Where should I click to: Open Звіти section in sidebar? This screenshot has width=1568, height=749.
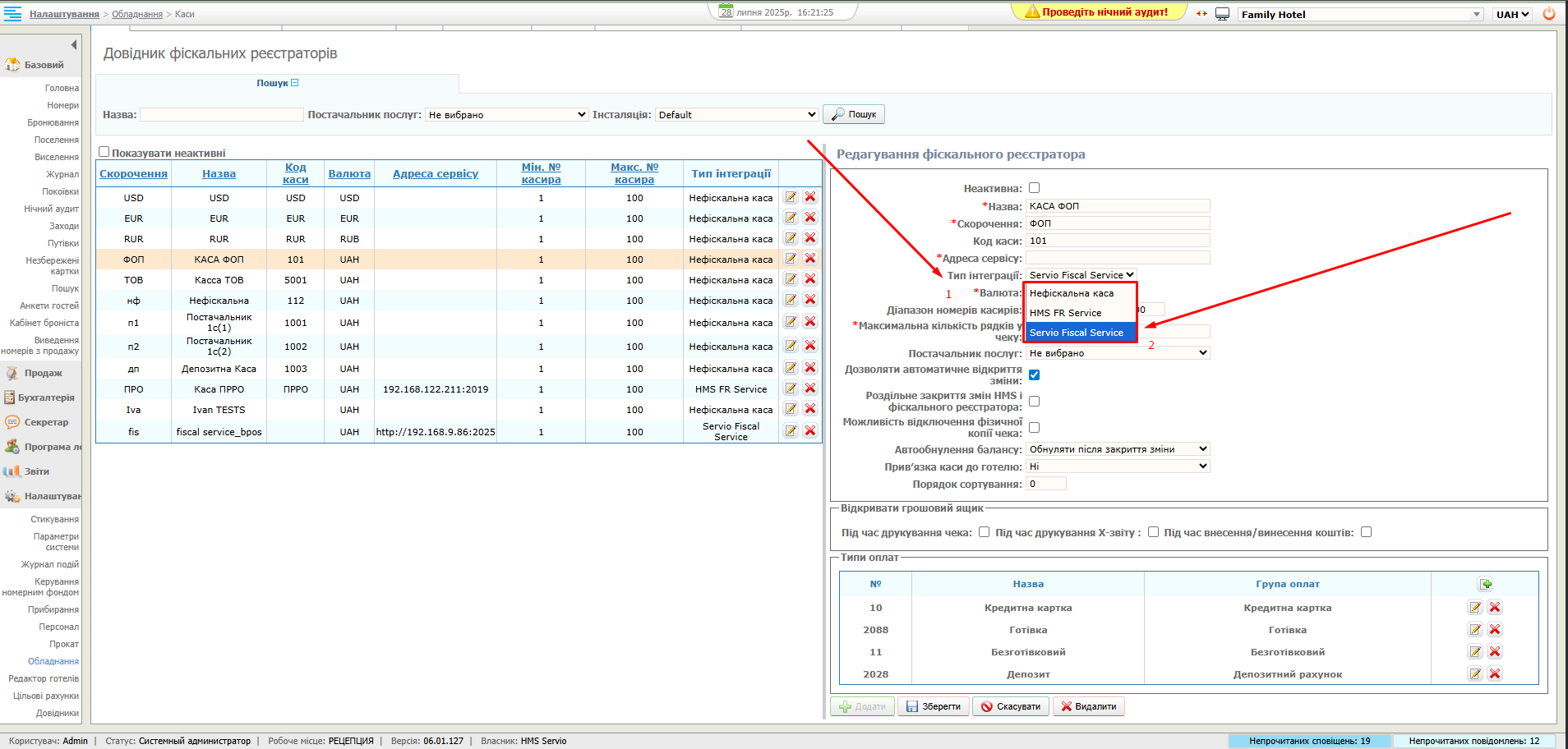tap(36, 471)
